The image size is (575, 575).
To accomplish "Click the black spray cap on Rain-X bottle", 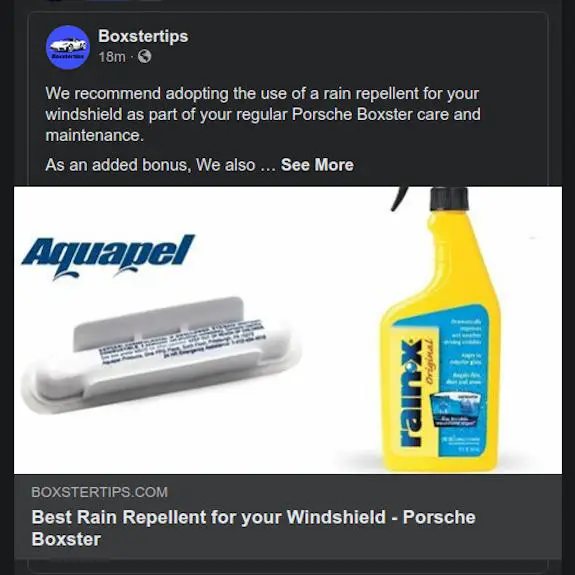I will coord(449,198).
